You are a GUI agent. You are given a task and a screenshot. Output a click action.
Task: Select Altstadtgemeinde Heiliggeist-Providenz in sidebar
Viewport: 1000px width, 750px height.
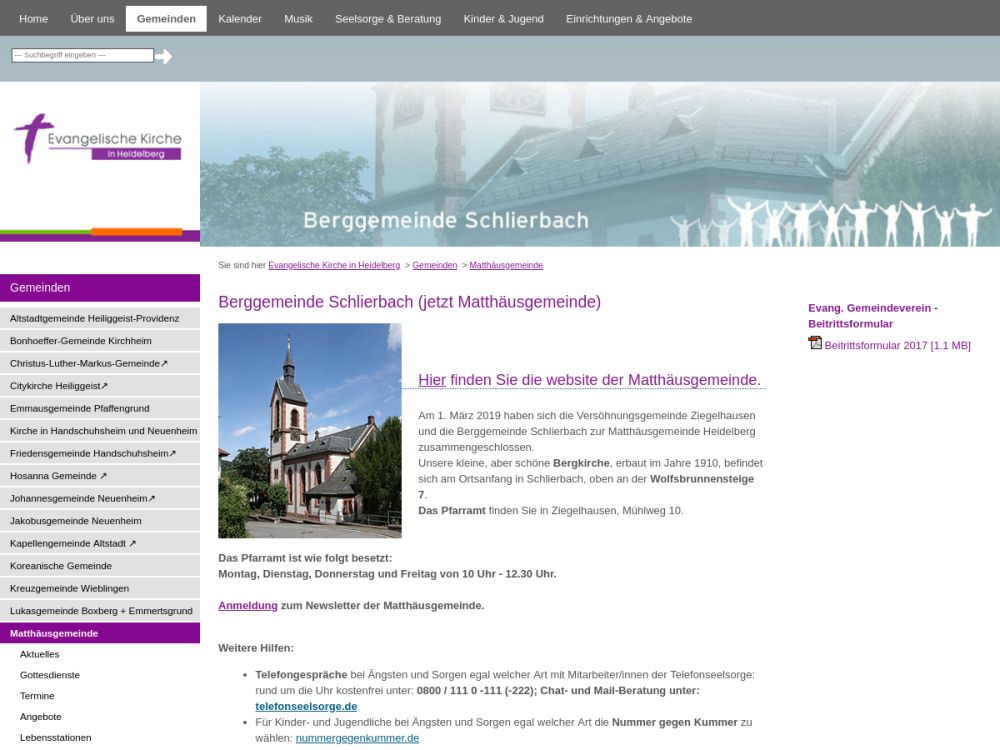pos(95,318)
